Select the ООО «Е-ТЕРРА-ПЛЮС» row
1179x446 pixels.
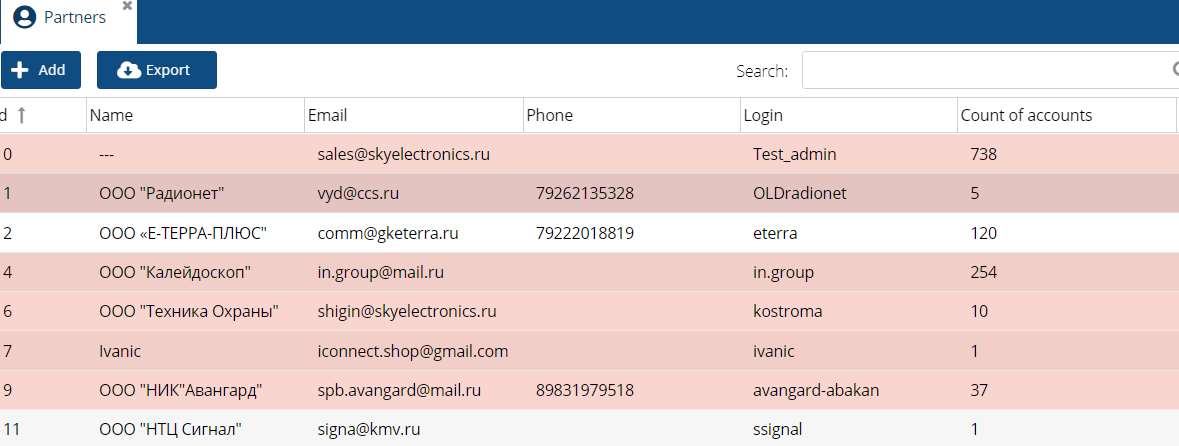click(x=590, y=233)
